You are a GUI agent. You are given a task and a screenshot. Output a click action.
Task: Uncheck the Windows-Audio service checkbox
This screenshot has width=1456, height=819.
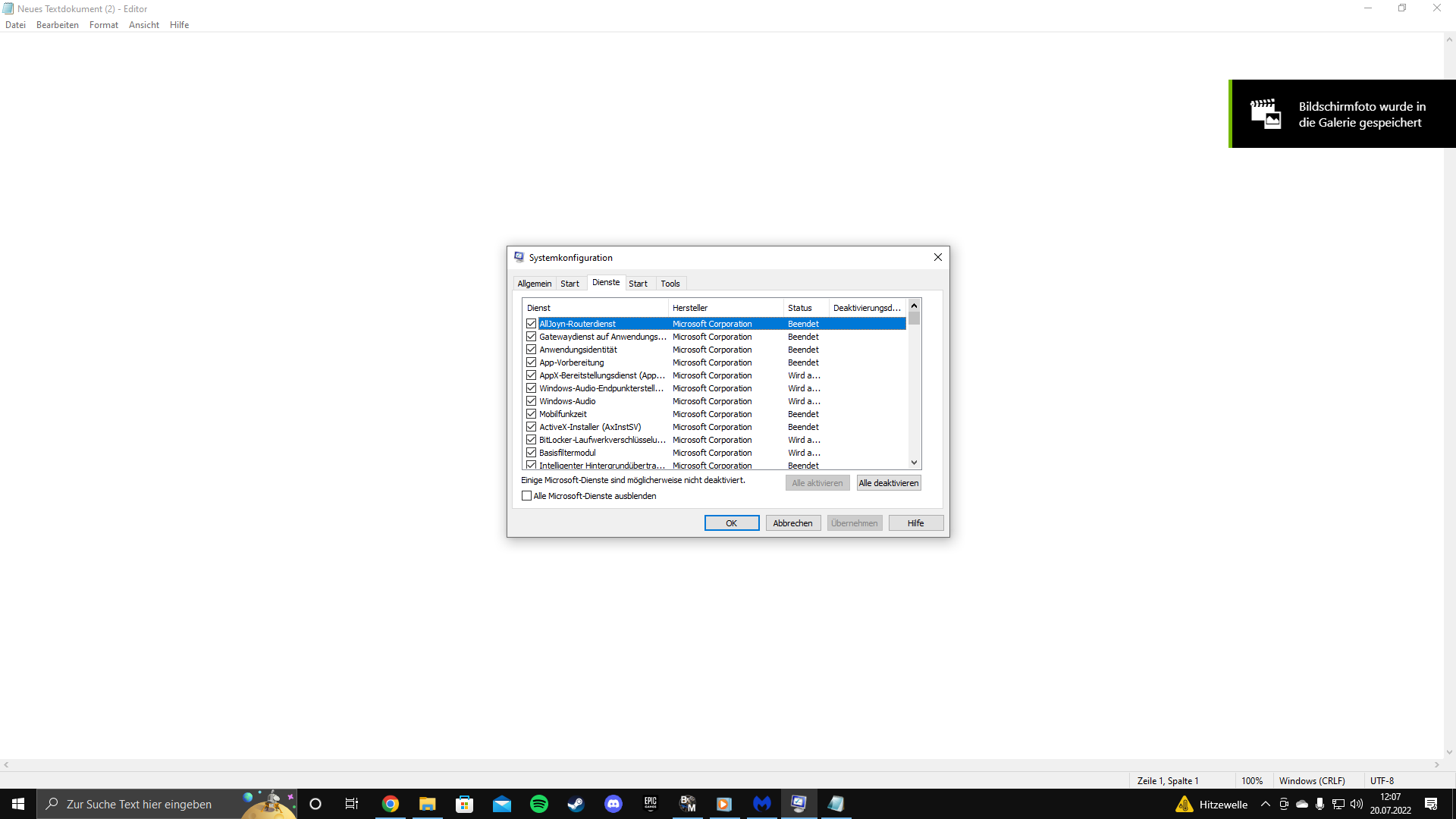[x=532, y=401]
